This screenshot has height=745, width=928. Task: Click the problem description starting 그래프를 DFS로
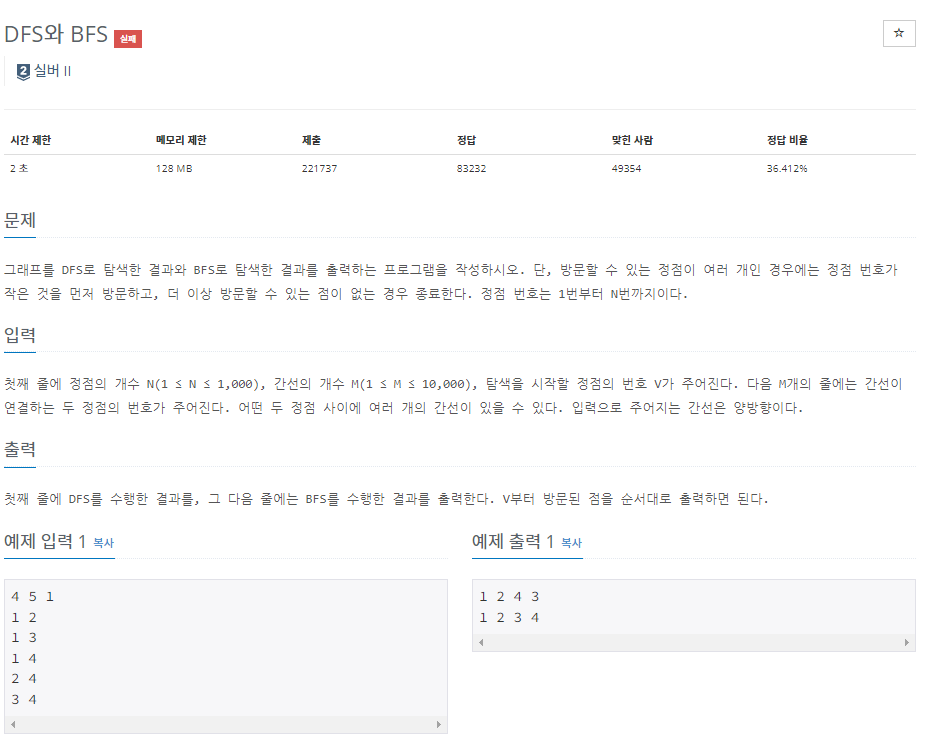tap(451, 282)
